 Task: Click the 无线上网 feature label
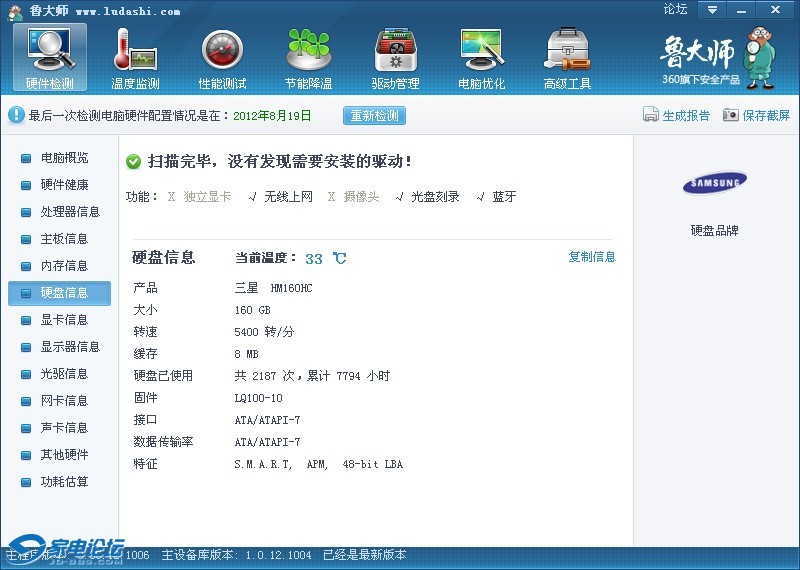[x=288, y=196]
